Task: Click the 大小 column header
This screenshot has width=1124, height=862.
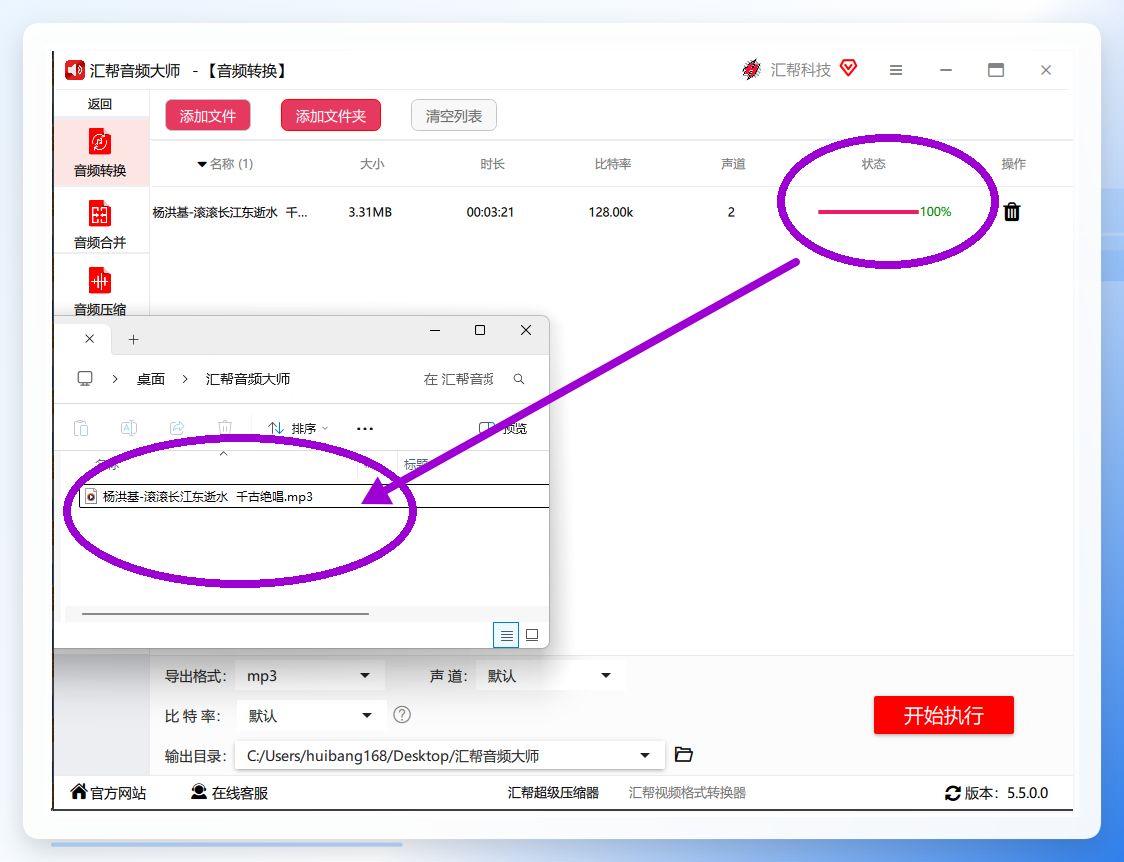Action: (x=372, y=164)
